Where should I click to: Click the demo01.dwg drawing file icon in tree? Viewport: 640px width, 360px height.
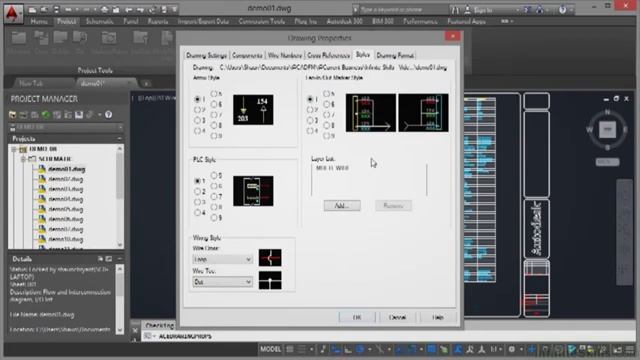[x=42, y=169]
